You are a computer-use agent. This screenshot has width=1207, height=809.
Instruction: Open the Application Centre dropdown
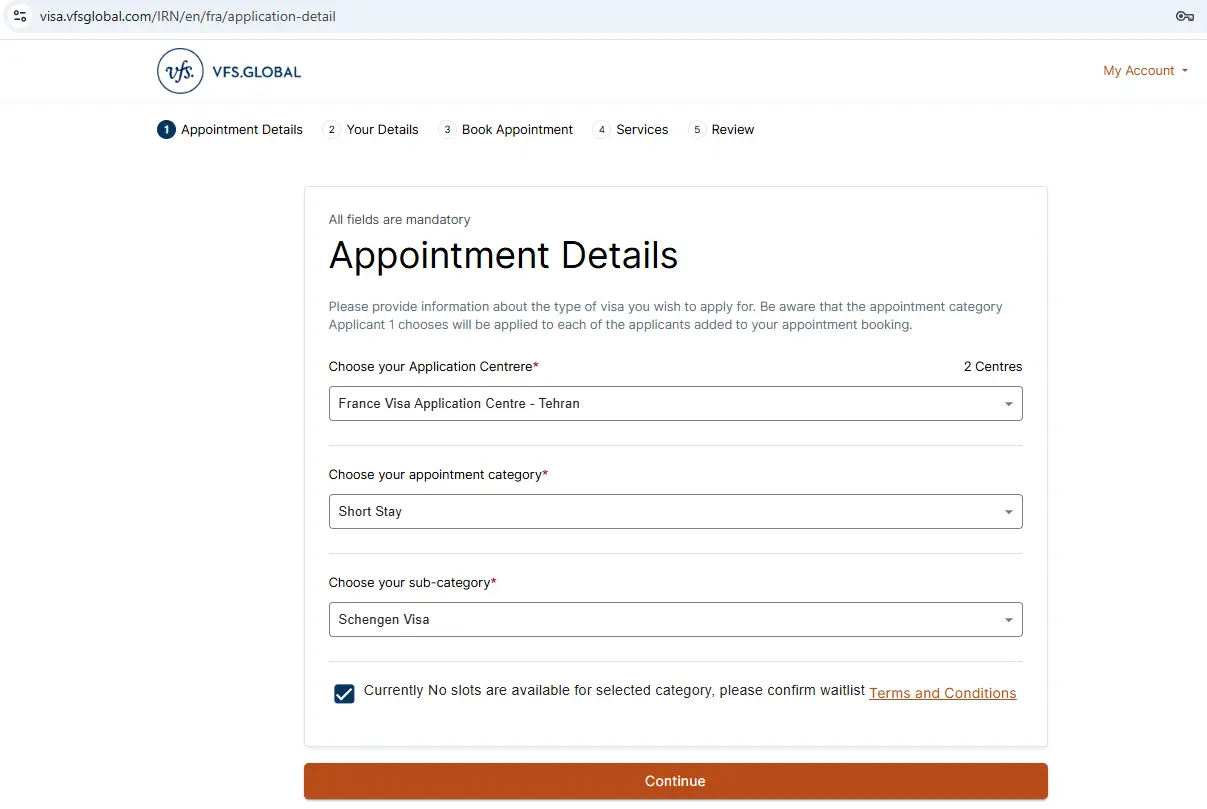click(x=675, y=404)
